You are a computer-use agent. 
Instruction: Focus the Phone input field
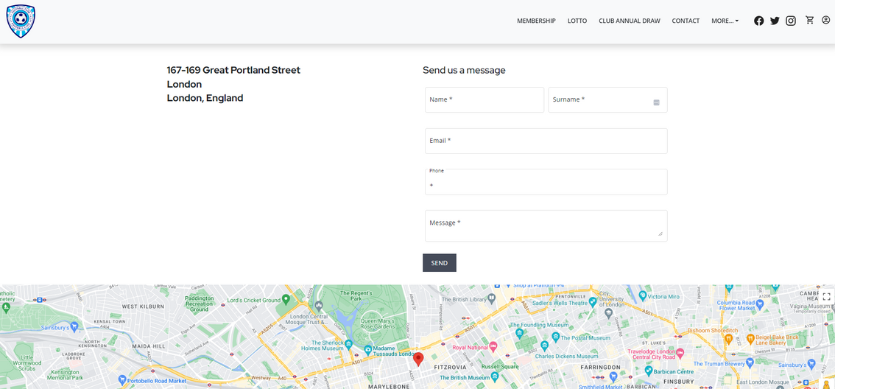pyautogui.click(x=546, y=182)
